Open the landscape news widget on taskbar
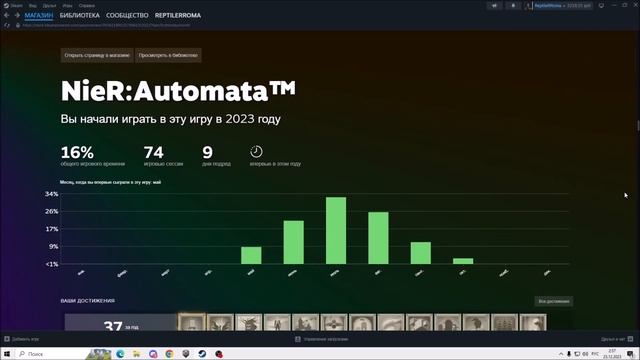The image size is (640, 360). [98, 354]
